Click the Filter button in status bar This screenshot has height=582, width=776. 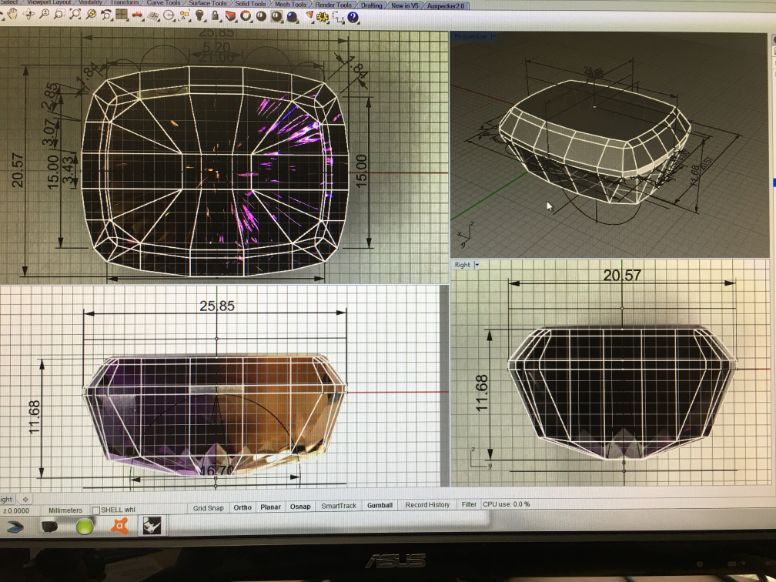pos(469,506)
